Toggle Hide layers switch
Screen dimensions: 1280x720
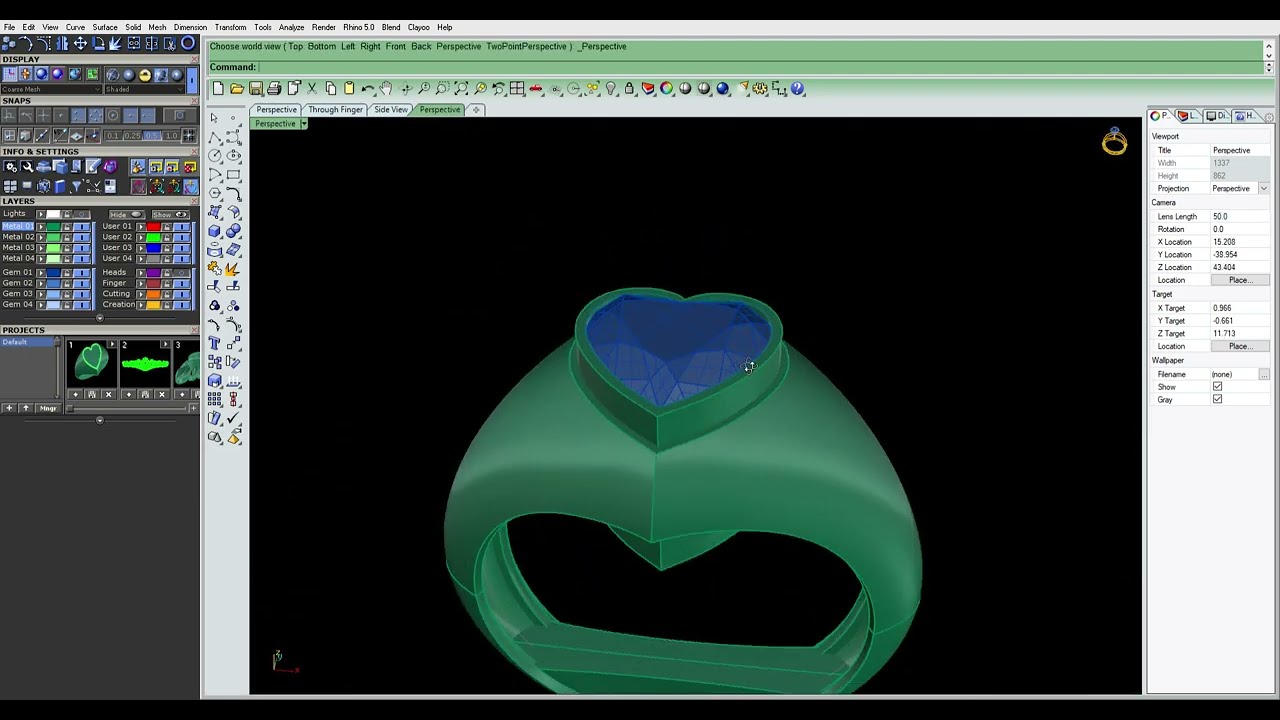[126, 214]
